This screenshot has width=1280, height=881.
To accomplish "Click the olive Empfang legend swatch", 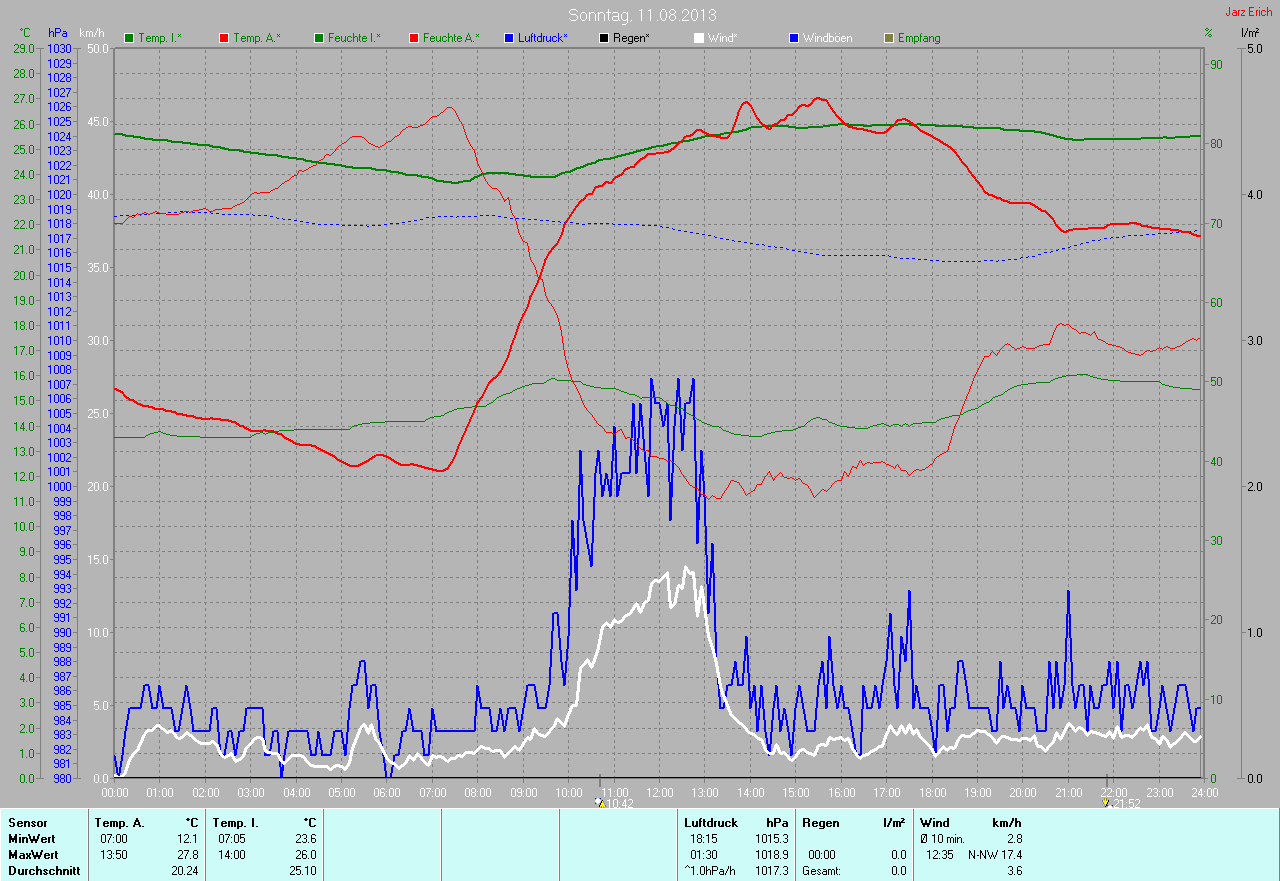I will [889, 38].
